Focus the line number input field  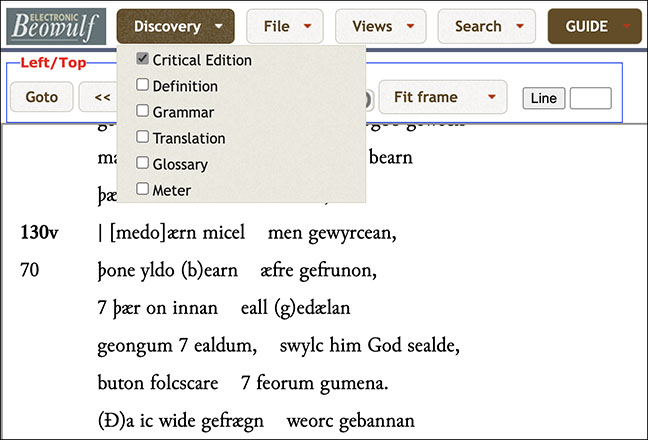pos(591,98)
